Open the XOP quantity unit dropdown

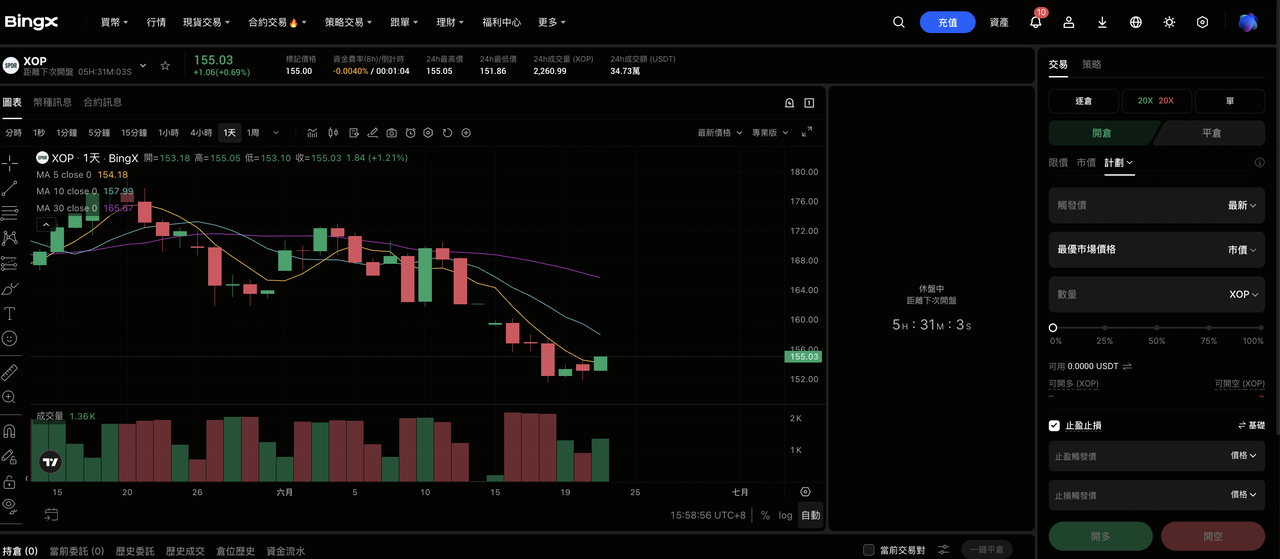1244,295
